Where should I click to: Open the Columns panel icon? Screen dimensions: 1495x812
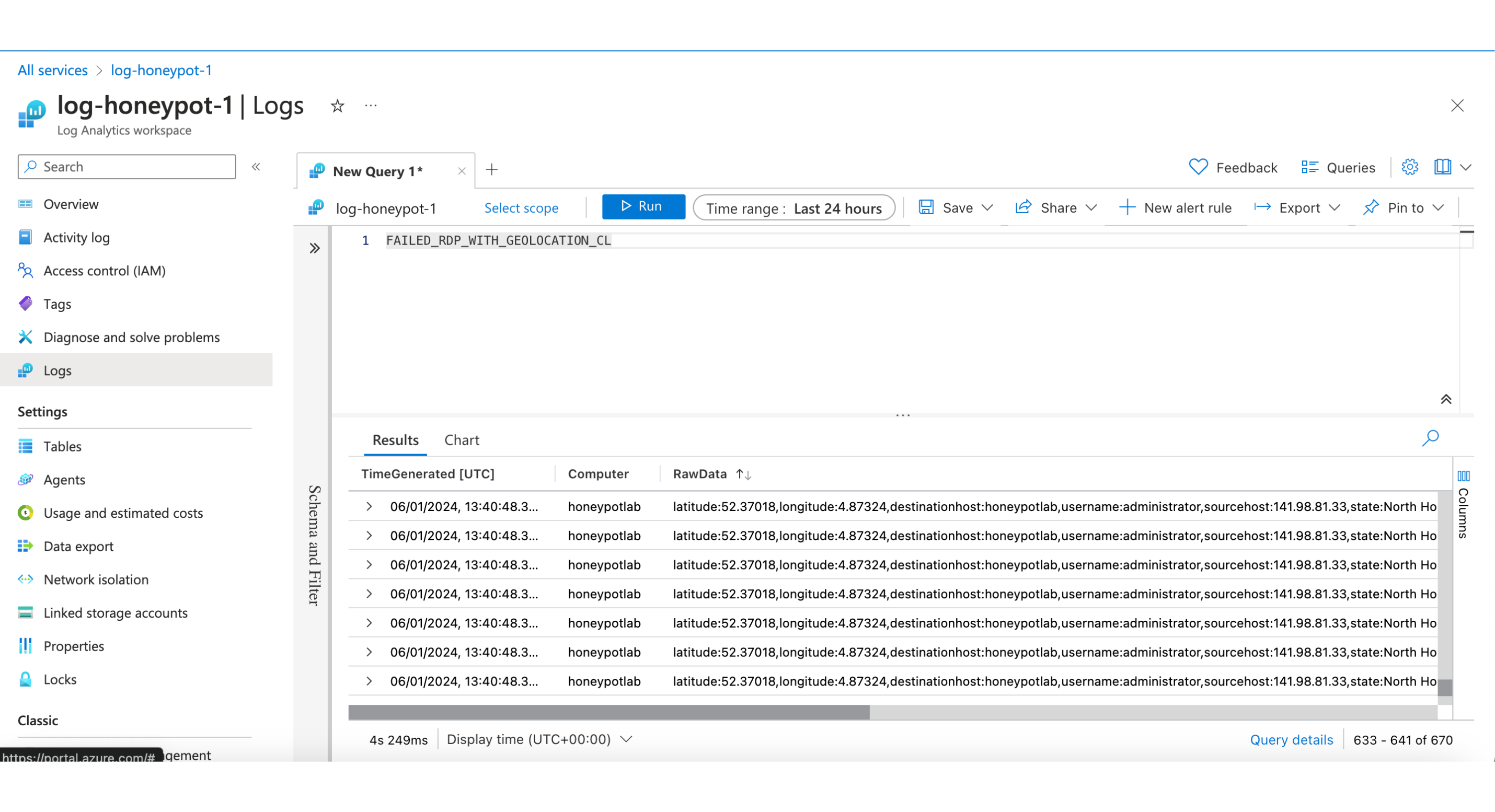point(1463,477)
